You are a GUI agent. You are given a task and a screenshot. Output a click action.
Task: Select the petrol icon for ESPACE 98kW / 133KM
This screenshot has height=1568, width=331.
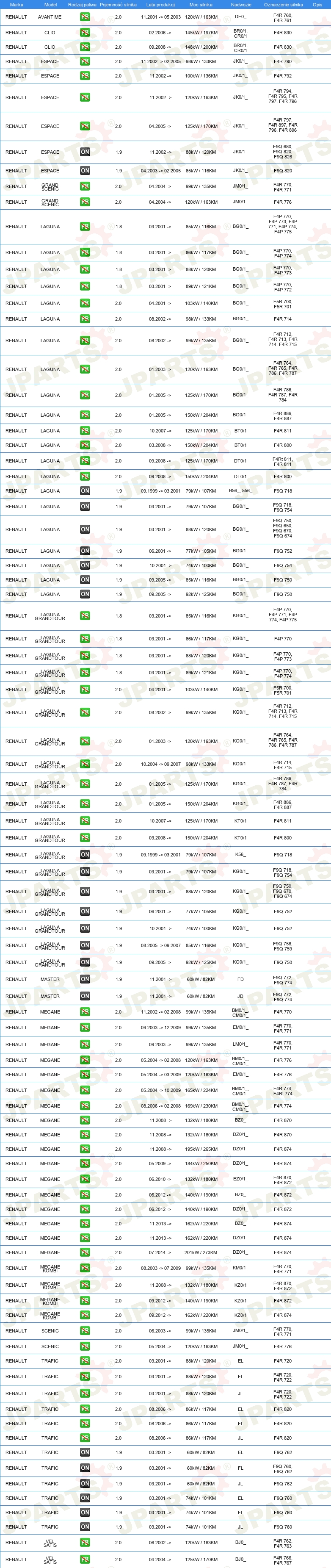click(85, 61)
